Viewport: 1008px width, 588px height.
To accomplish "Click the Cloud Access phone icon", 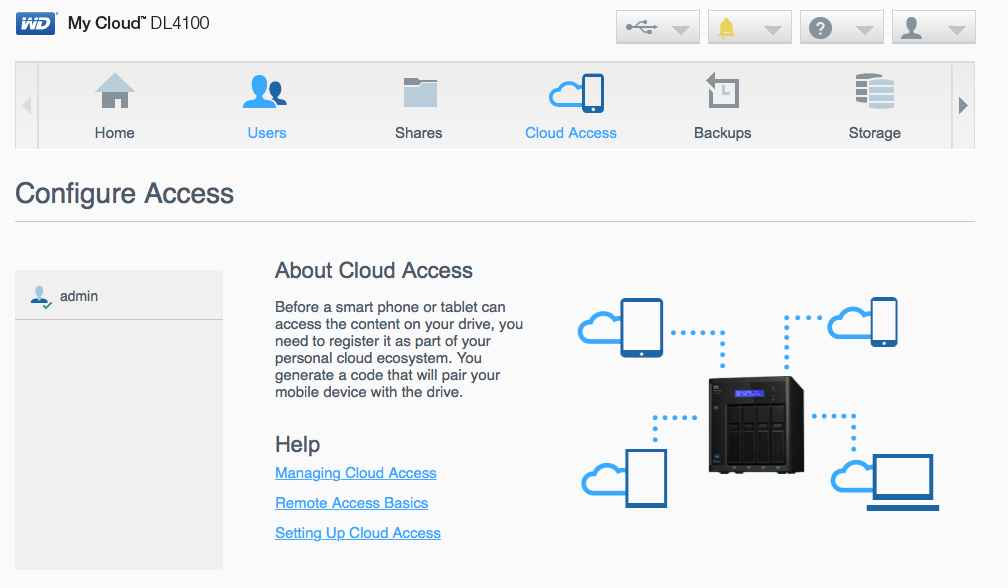I will (576, 93).
